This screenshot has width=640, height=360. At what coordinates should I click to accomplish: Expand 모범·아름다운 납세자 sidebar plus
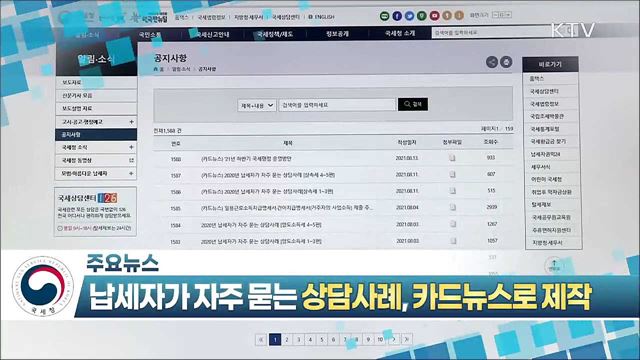tap(131, 173)
